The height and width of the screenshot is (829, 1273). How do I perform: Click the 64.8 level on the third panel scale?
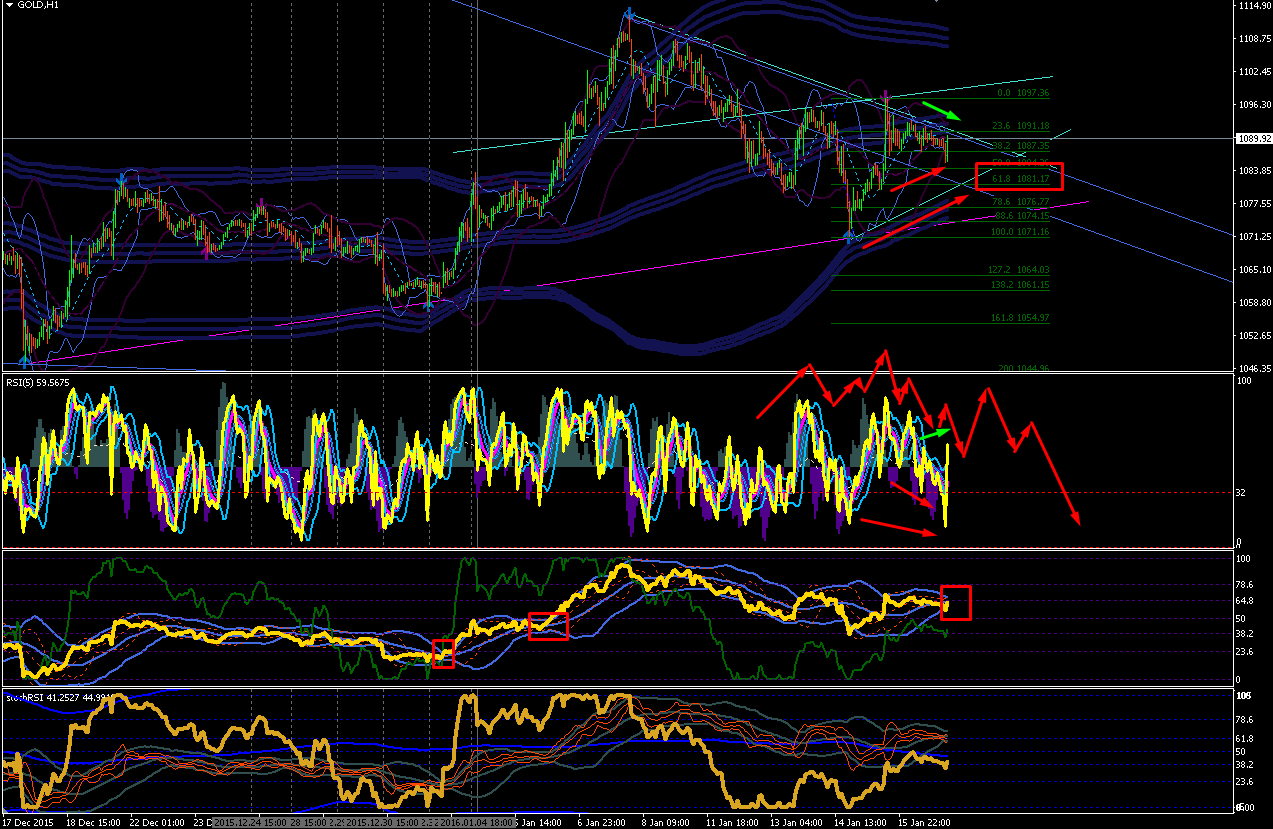(x=1245, y=600)
